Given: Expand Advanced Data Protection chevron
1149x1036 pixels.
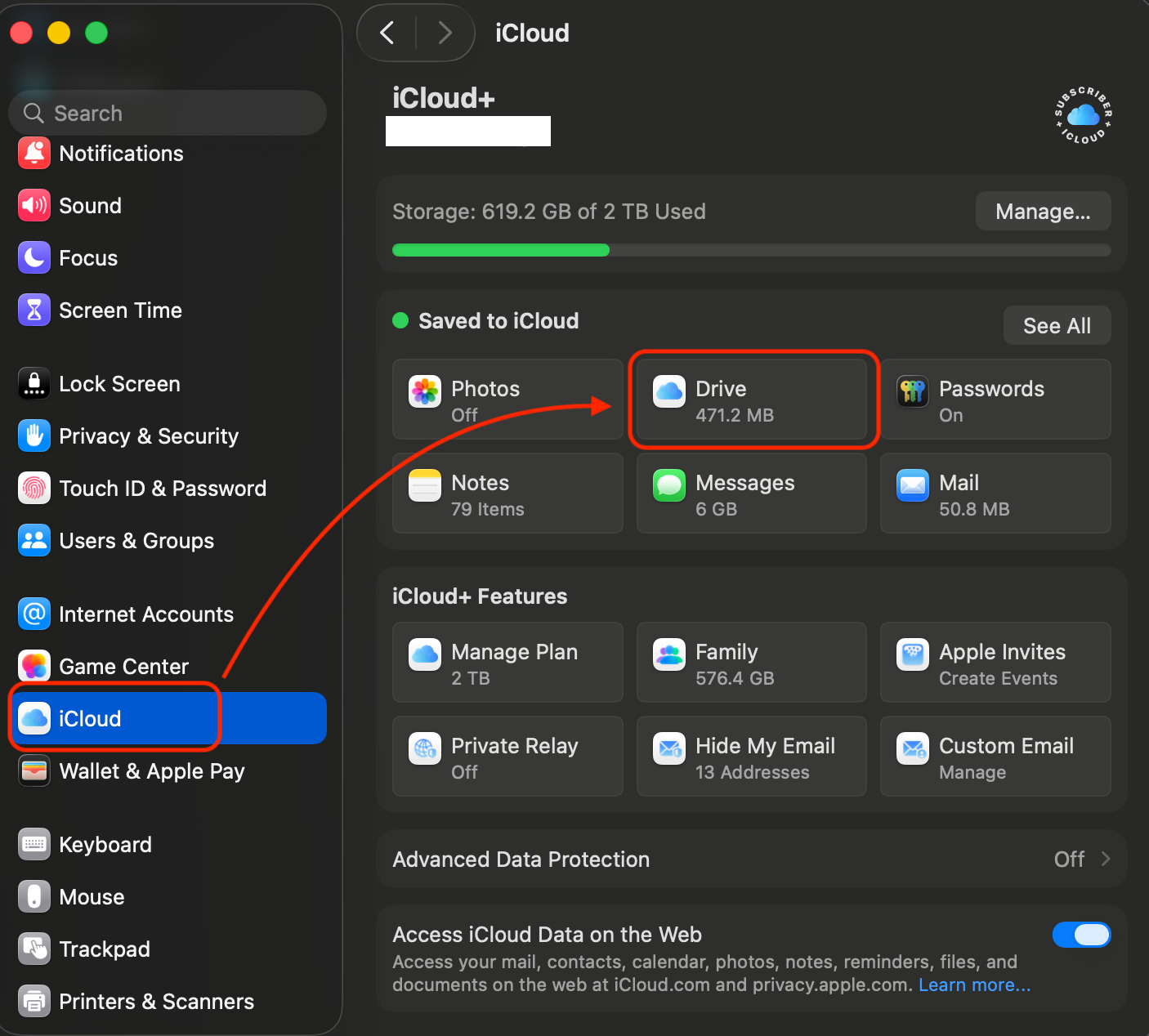Looking at the screenshot, I should click(x=1106, y=859).
